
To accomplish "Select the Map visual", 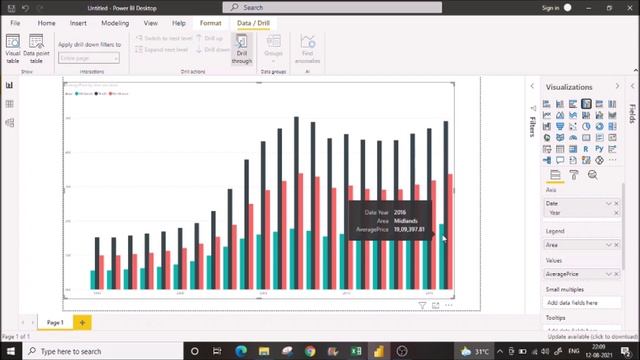I will click(547, 138).
